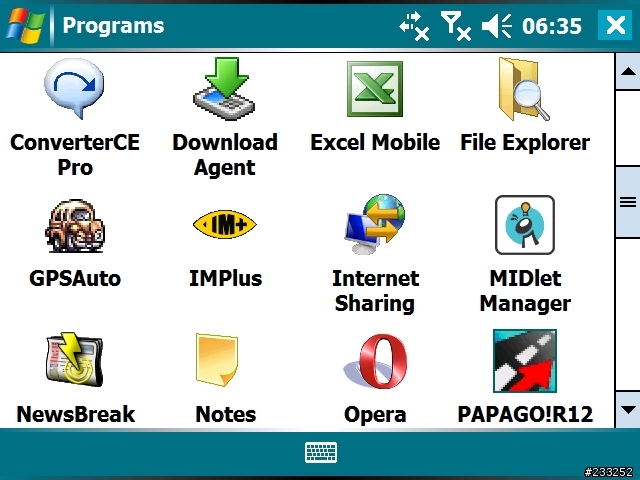Open the speaker volume icon

(x=496, y=26)
